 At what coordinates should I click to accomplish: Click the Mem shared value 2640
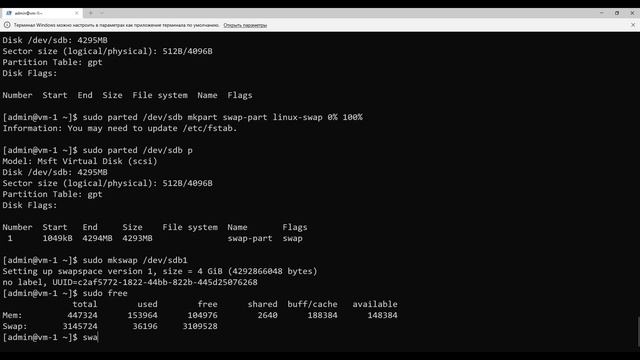coord(267,315)
